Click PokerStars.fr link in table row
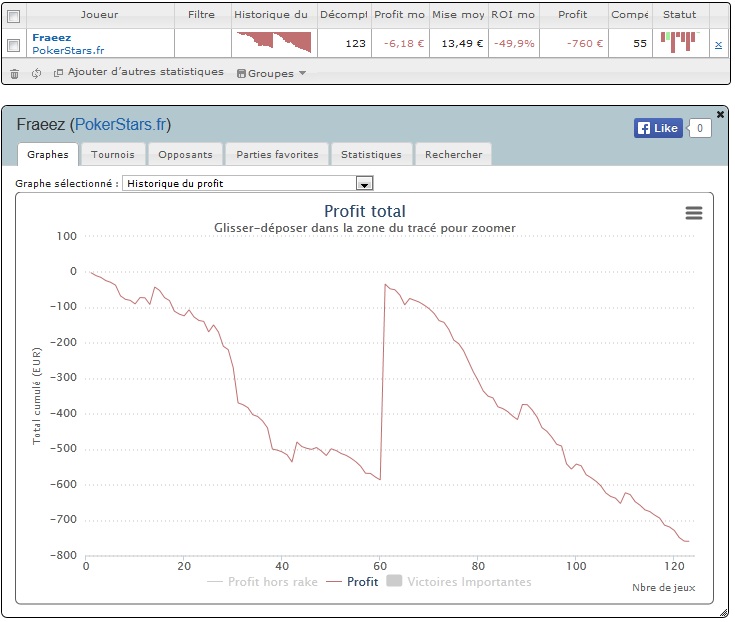This screenshot has width=735, height=622. 68,50
